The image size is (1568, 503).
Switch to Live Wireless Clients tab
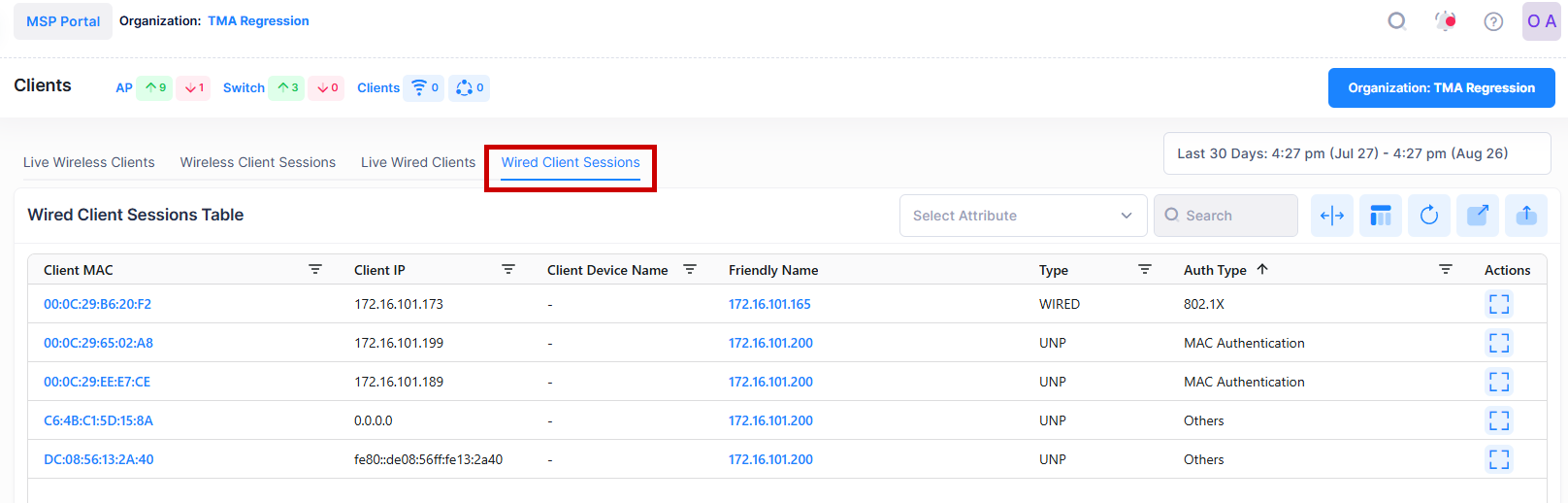(89, 162)
